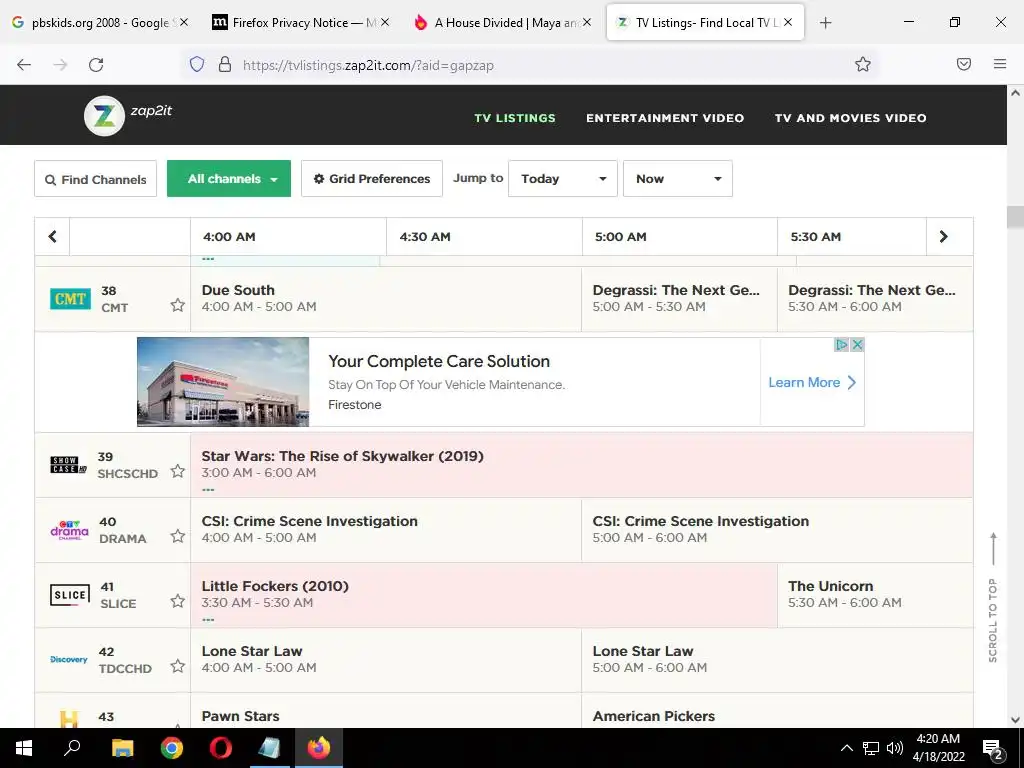Viewport: 1024px width, 768px height.
Task: Bookmark this page with star icon
Action: tap(863, 64)
